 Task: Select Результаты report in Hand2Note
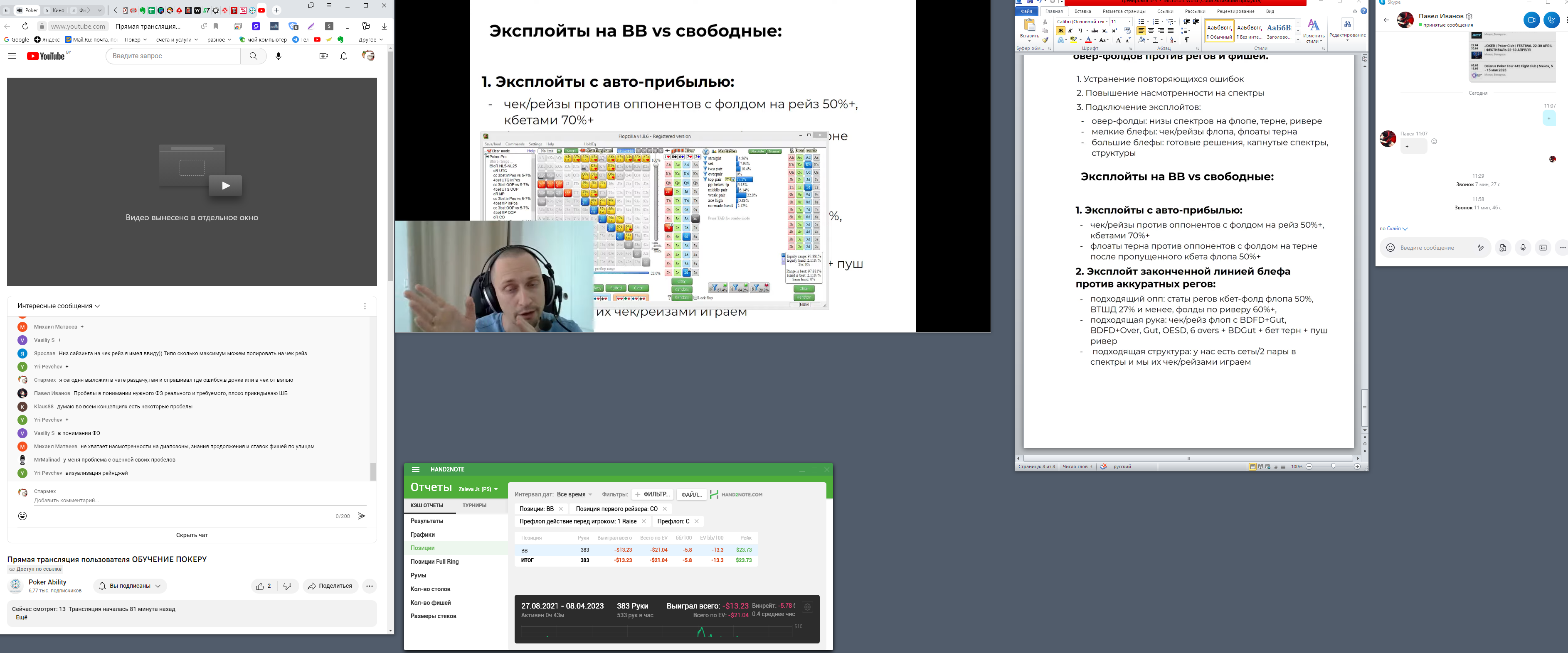tap(427, 521)
